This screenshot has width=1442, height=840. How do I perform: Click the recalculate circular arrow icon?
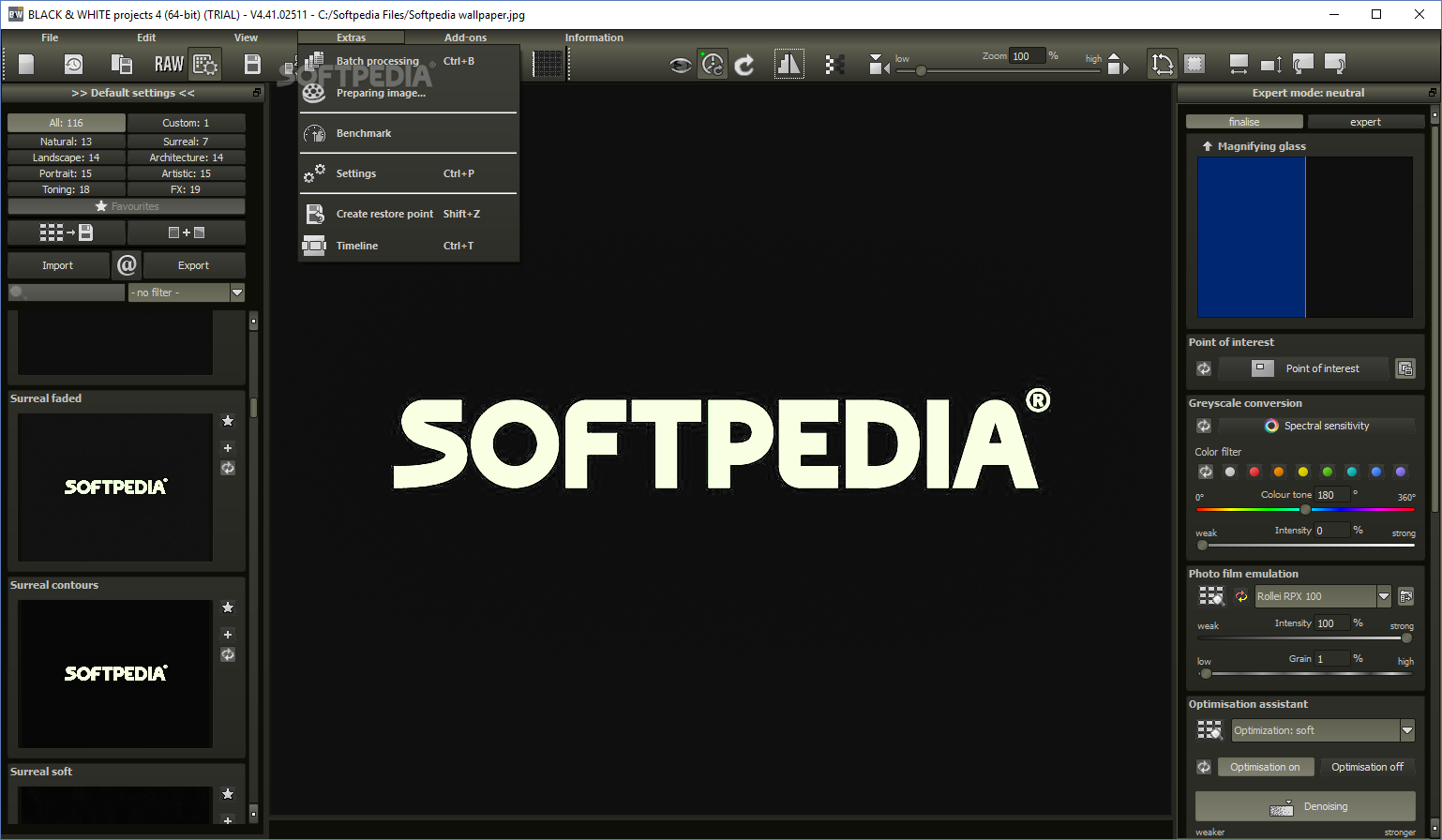click(x=744, y=65)
